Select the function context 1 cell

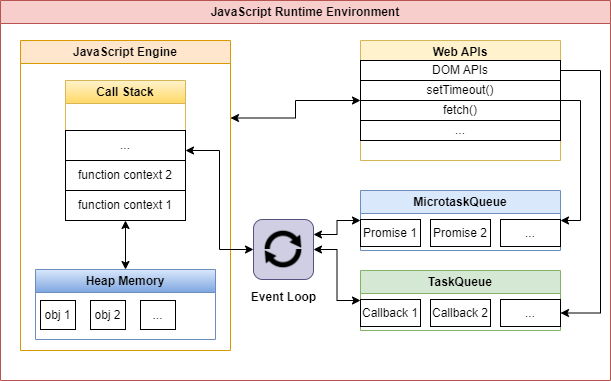point(125,205)
